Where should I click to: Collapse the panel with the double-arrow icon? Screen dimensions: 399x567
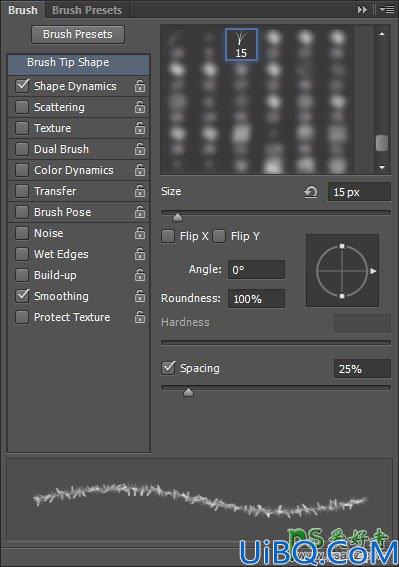click(362, 10)
